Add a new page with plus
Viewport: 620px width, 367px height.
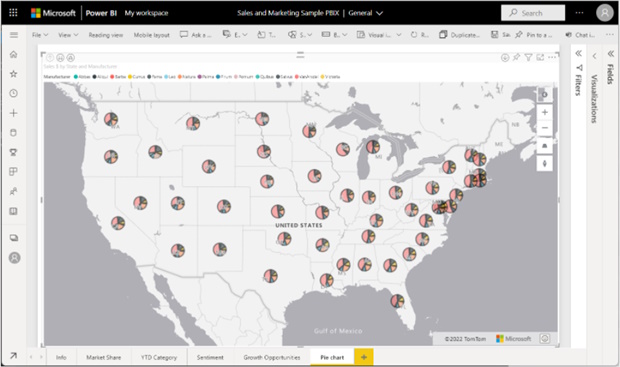point(364,357)
